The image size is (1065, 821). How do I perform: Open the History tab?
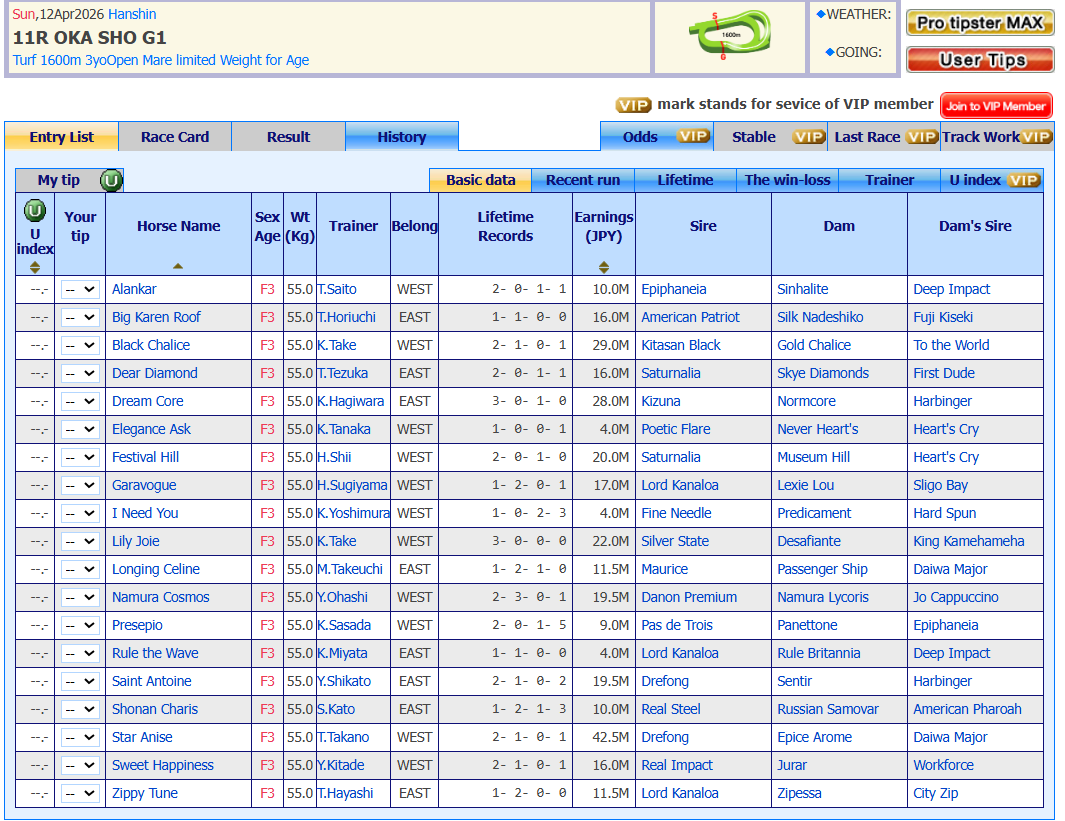[x=402, y=136]
